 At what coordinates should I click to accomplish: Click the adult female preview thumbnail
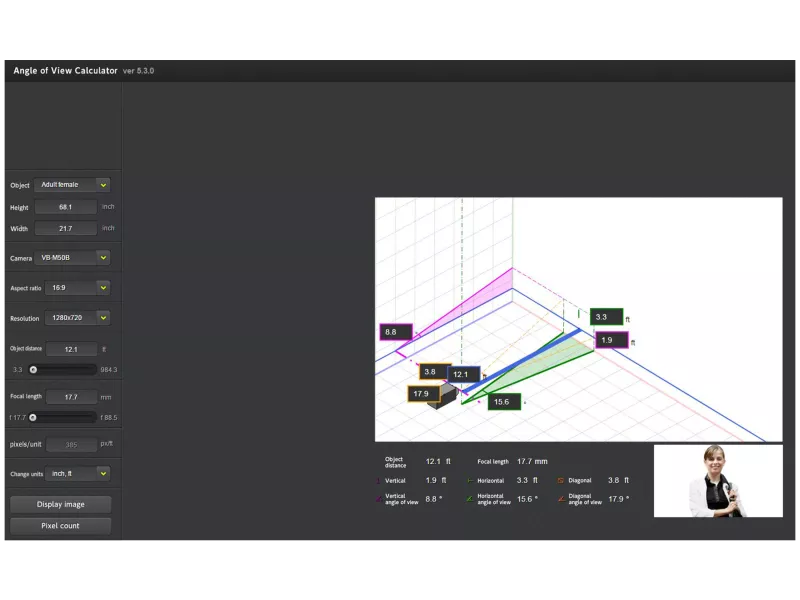click(718, 481)
